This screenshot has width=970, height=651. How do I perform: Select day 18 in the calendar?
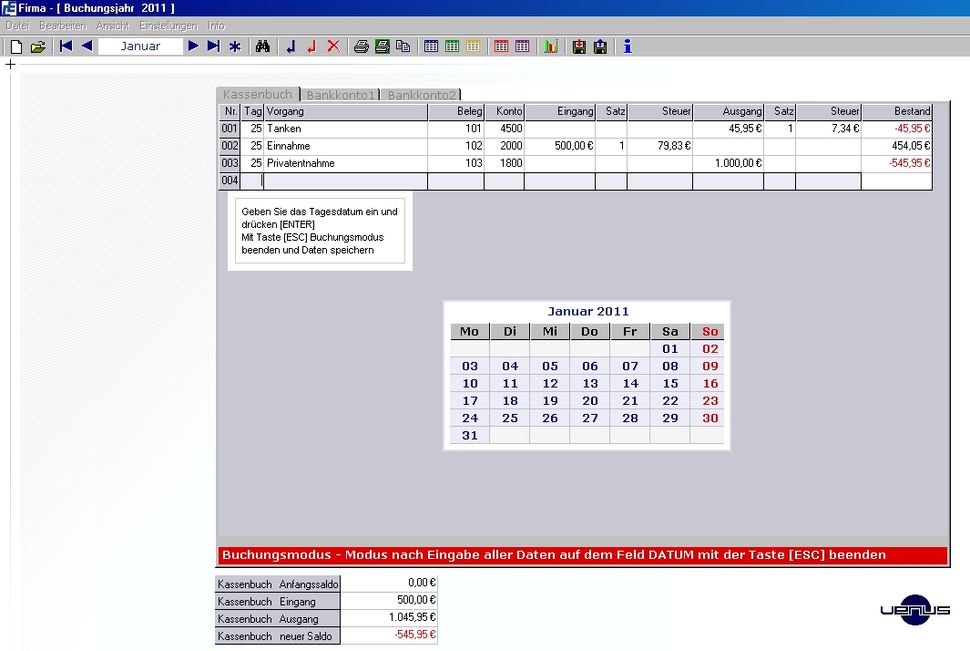coord(510,401)
